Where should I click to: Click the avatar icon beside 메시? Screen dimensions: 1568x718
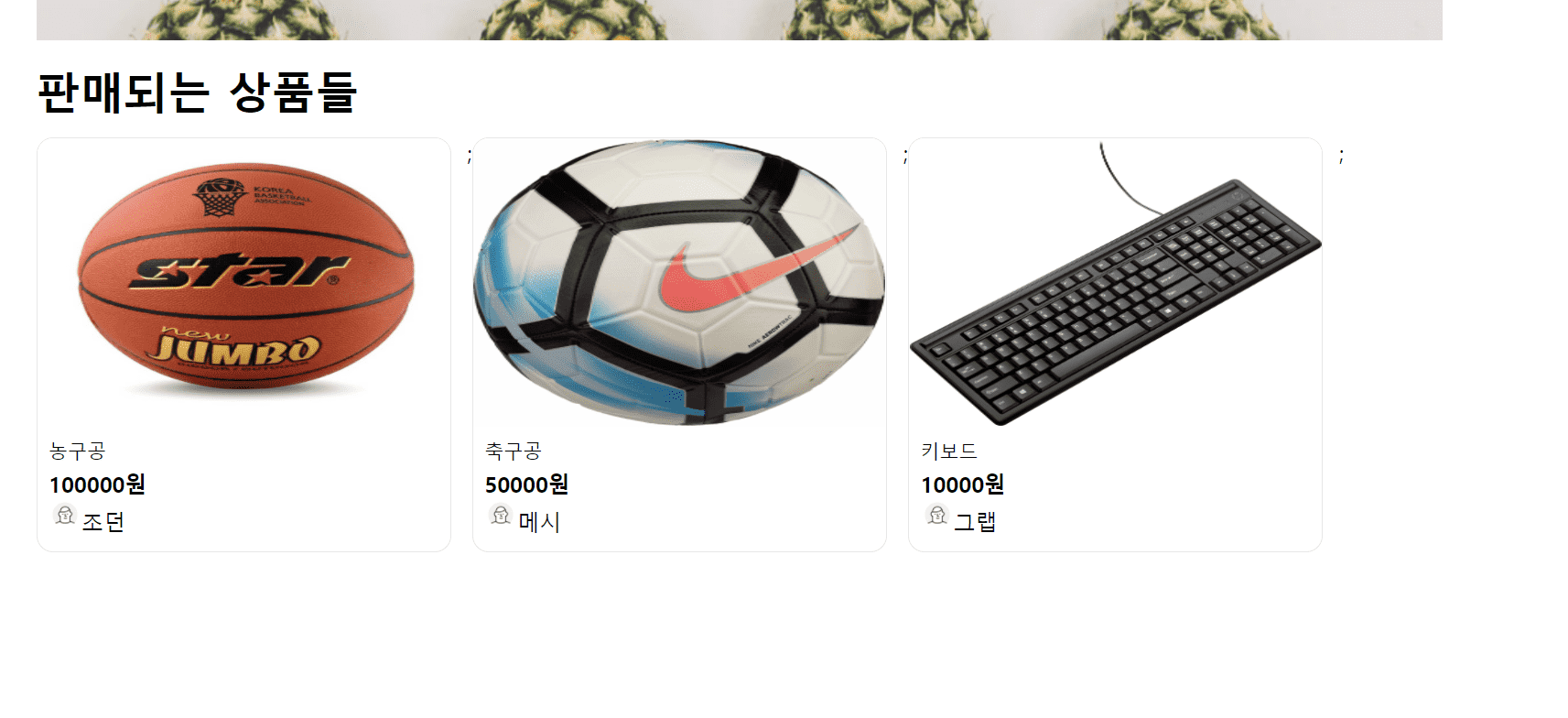click(x=500, y=515)
